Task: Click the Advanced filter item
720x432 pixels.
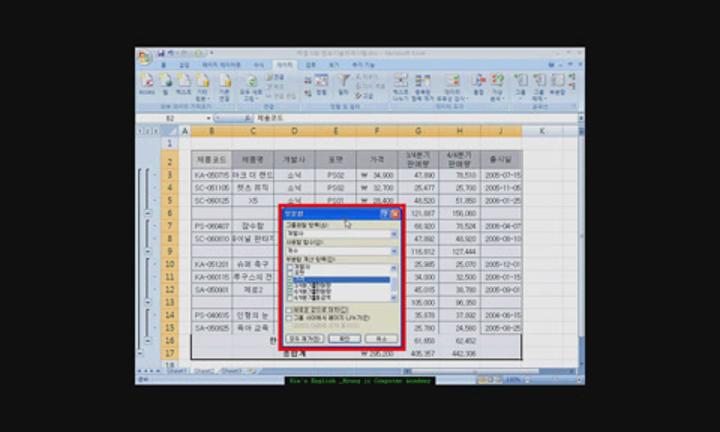Action: tap(364, 96)
